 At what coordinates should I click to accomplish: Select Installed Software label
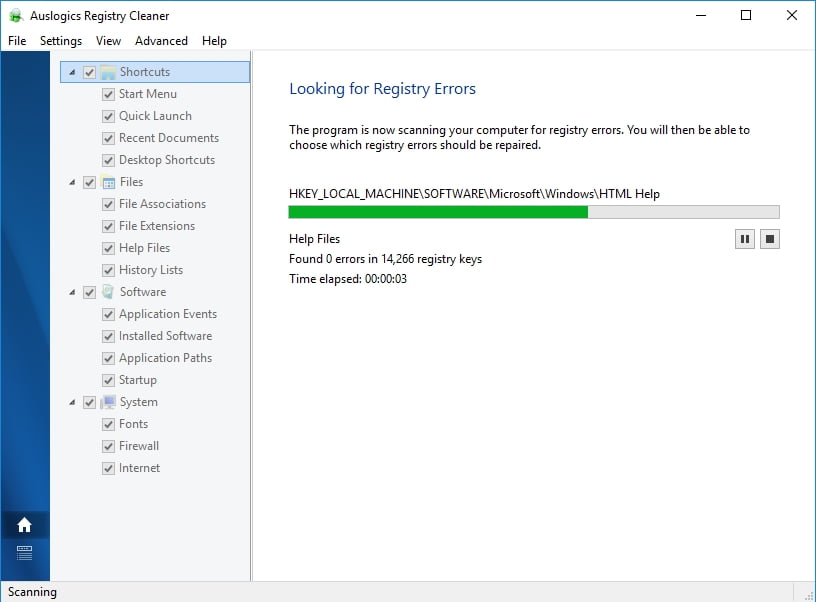(165, 336)
